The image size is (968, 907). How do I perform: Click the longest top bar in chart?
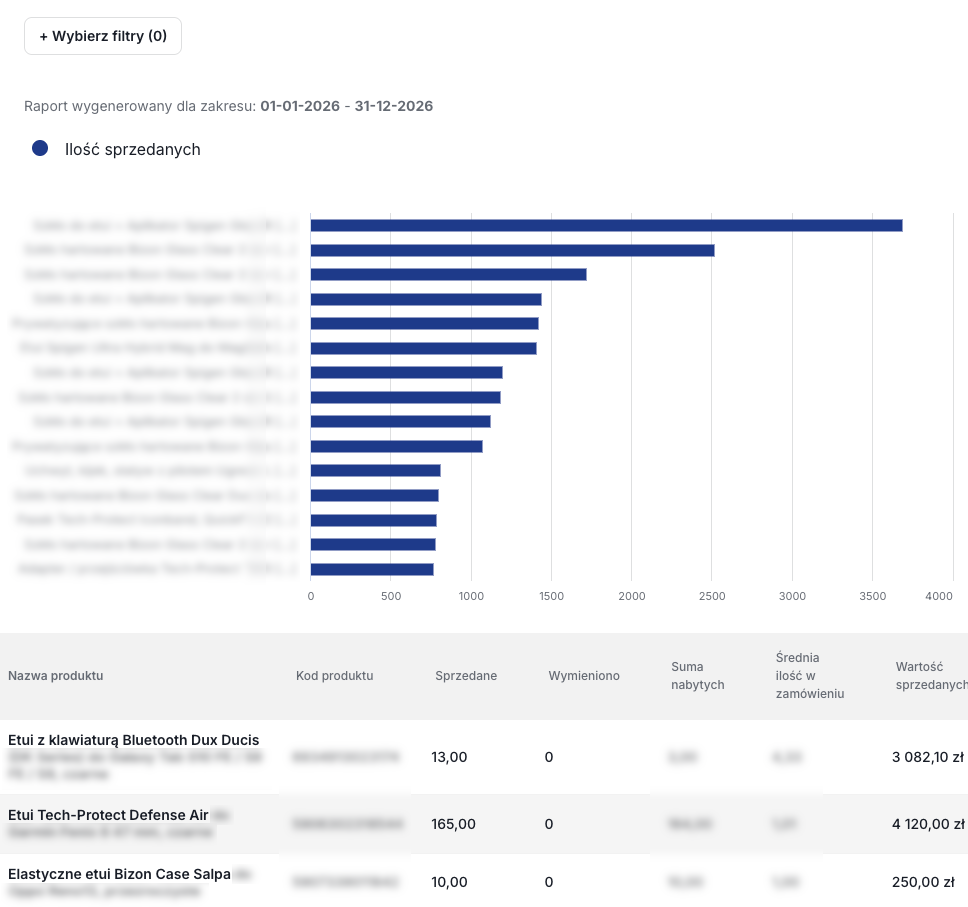tap(606, 225)
